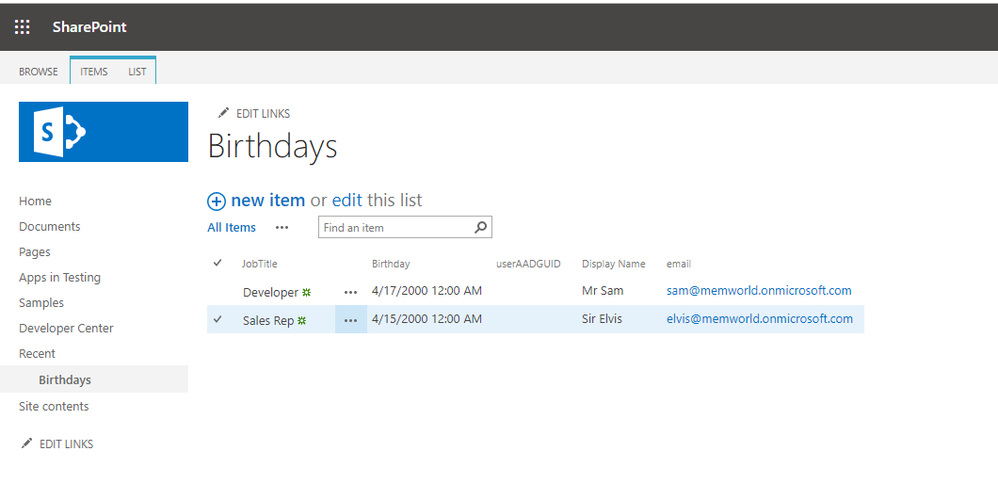Open Apps in Testing link
998x484 pixels.
60,278
